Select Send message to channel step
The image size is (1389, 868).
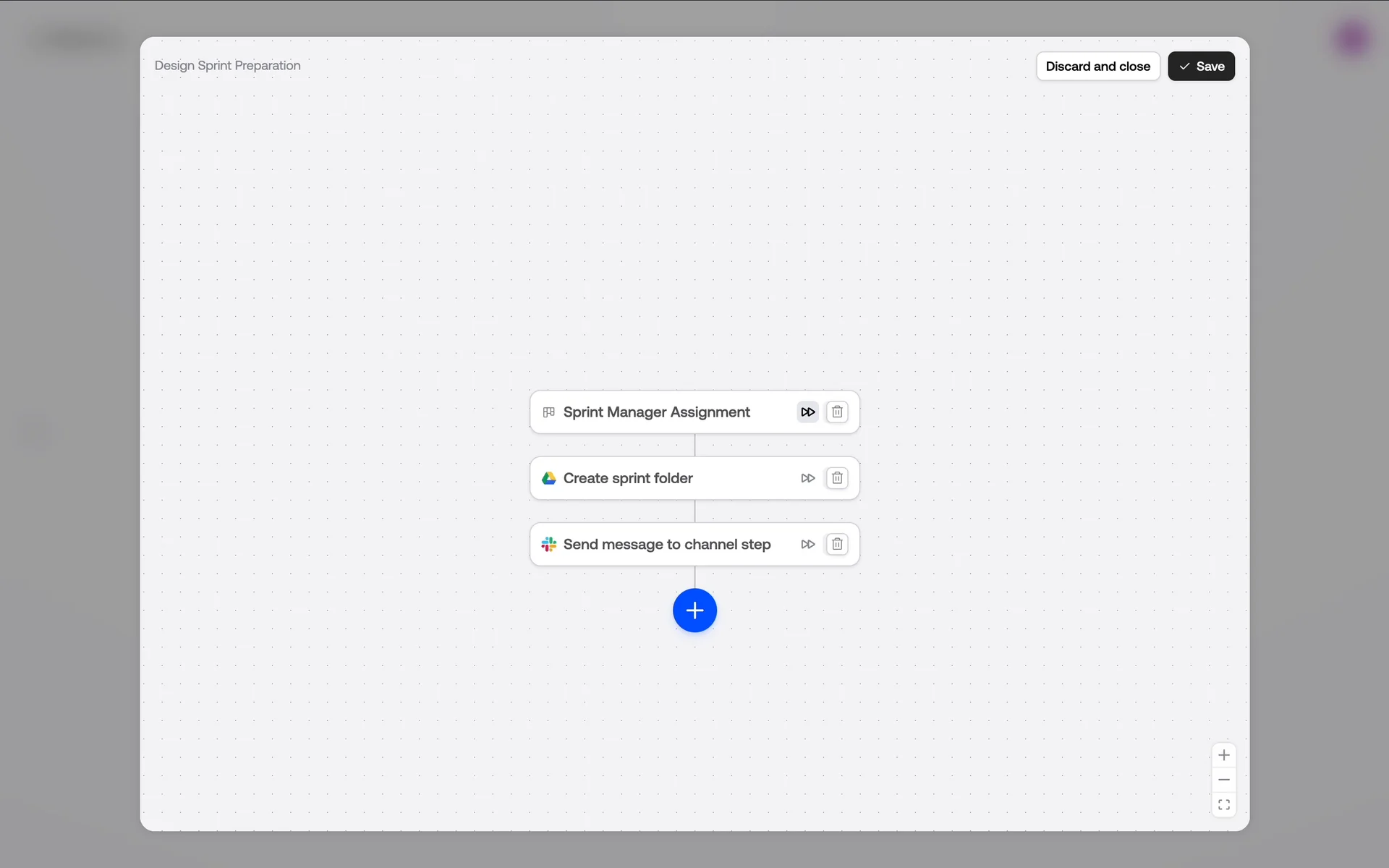coord(666,545)
